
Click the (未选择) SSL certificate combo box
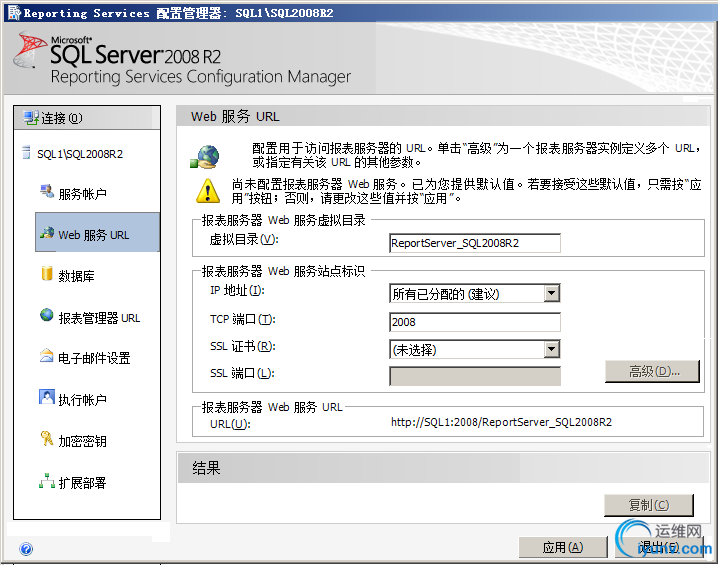(474, 349)
